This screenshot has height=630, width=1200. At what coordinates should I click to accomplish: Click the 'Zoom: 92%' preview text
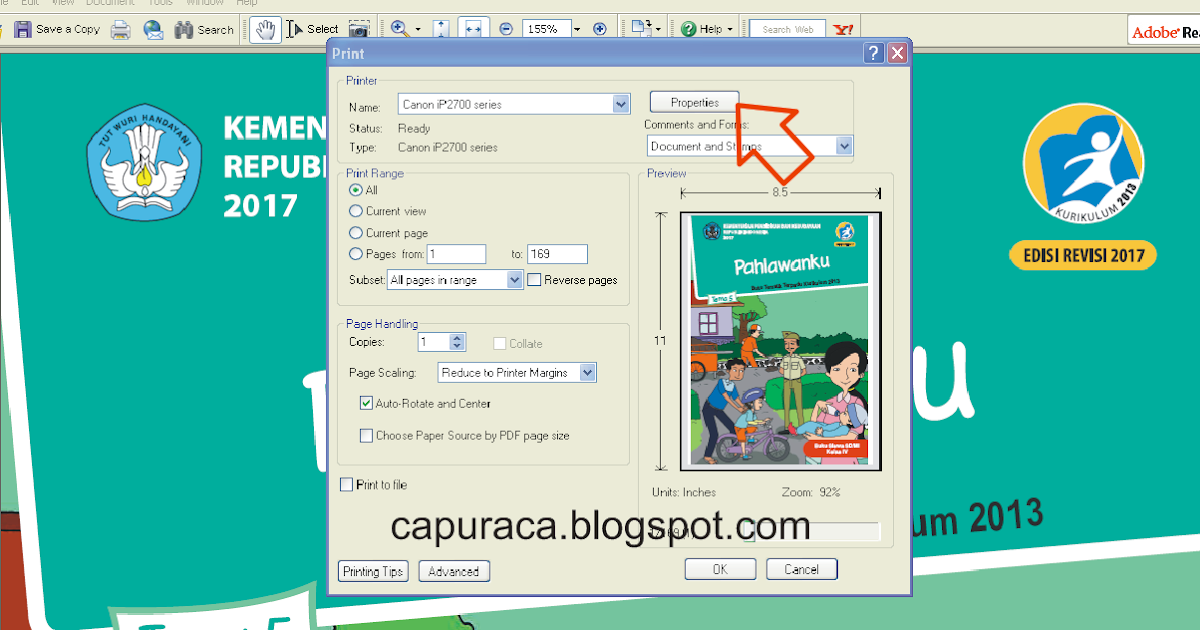tap(811, 492)
